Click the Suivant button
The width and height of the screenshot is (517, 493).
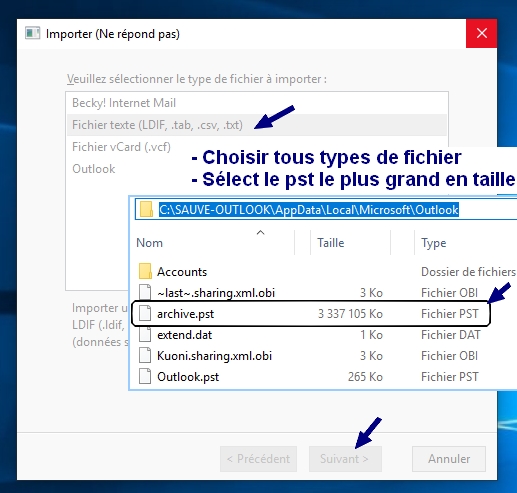coord(345,459)
